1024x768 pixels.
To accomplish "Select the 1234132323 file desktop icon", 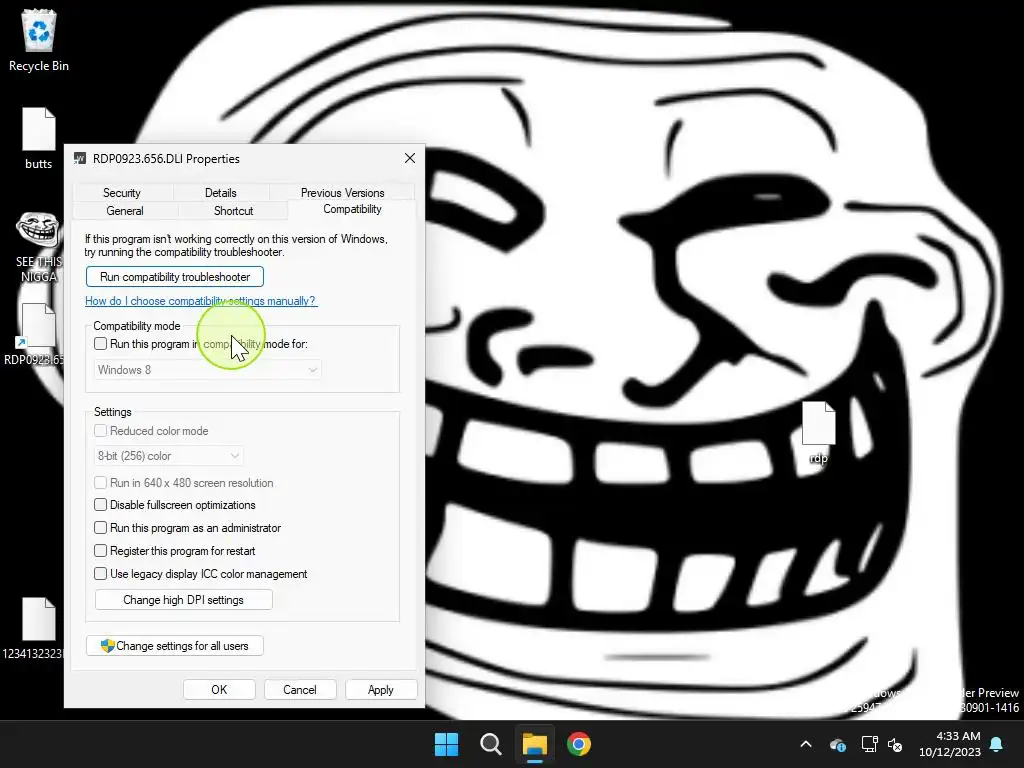I will click(x=33, y=628).
